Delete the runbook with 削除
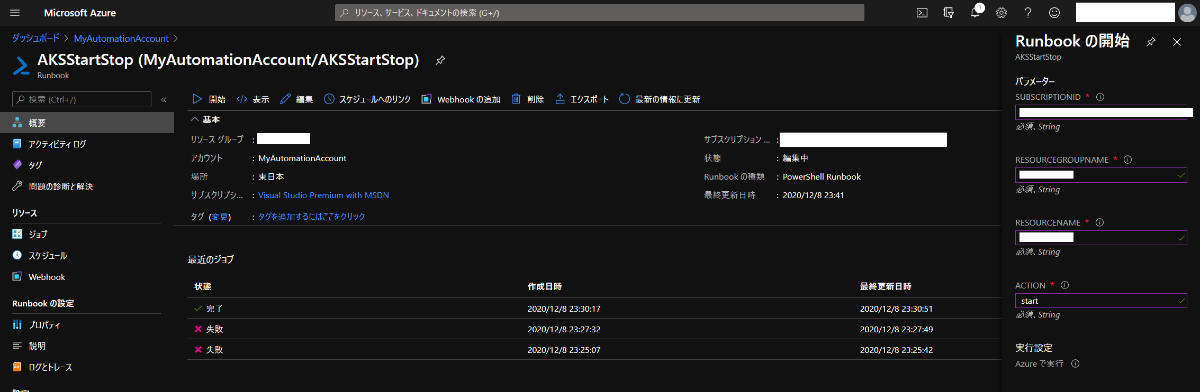This screenshot has width=1200, height=392. click(x=528, y=99)
